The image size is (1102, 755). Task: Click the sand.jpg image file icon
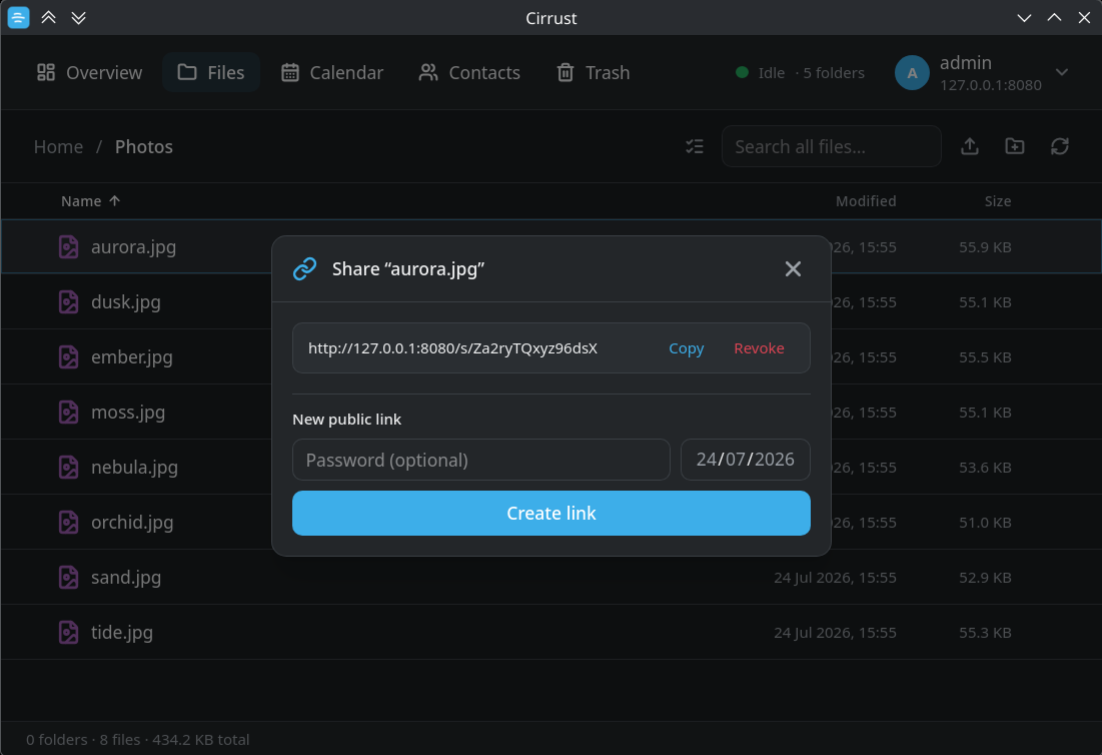68,577
